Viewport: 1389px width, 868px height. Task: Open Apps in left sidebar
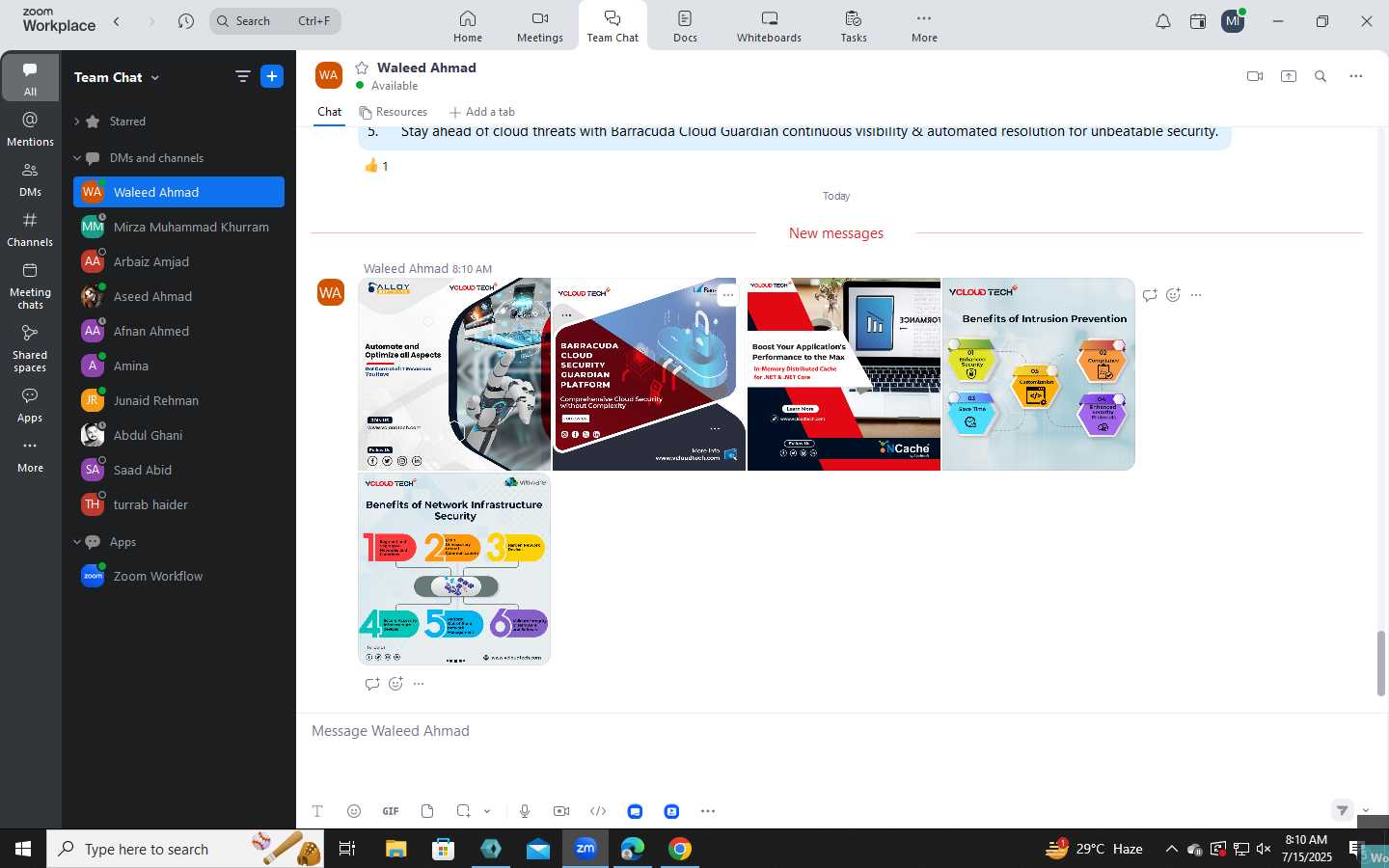click(30, 405)
